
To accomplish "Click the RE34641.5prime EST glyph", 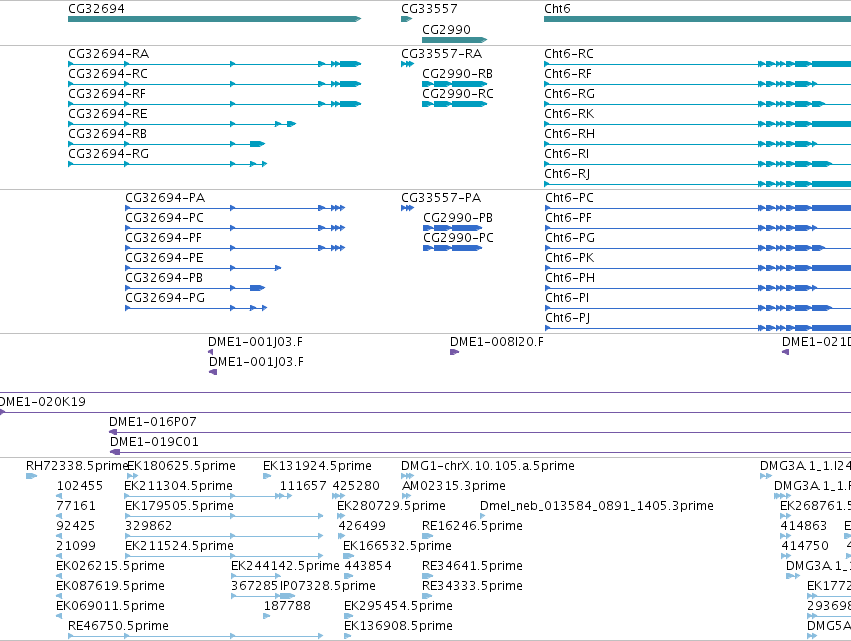I will click(x=428, y=576).
